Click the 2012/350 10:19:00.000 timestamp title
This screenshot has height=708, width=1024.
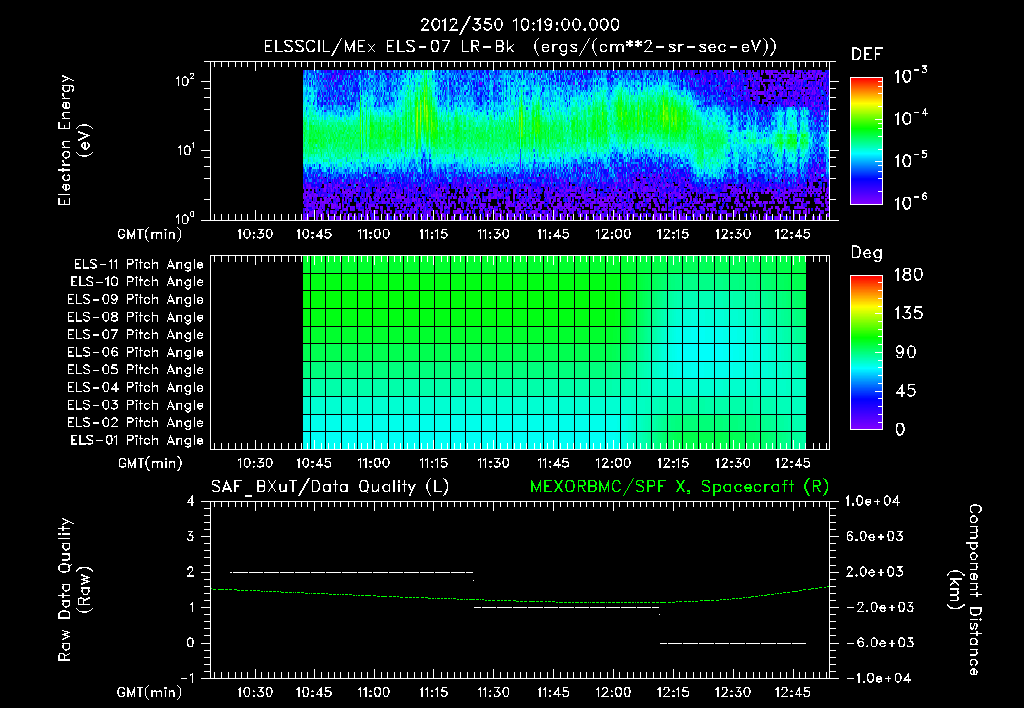(519, 25)
